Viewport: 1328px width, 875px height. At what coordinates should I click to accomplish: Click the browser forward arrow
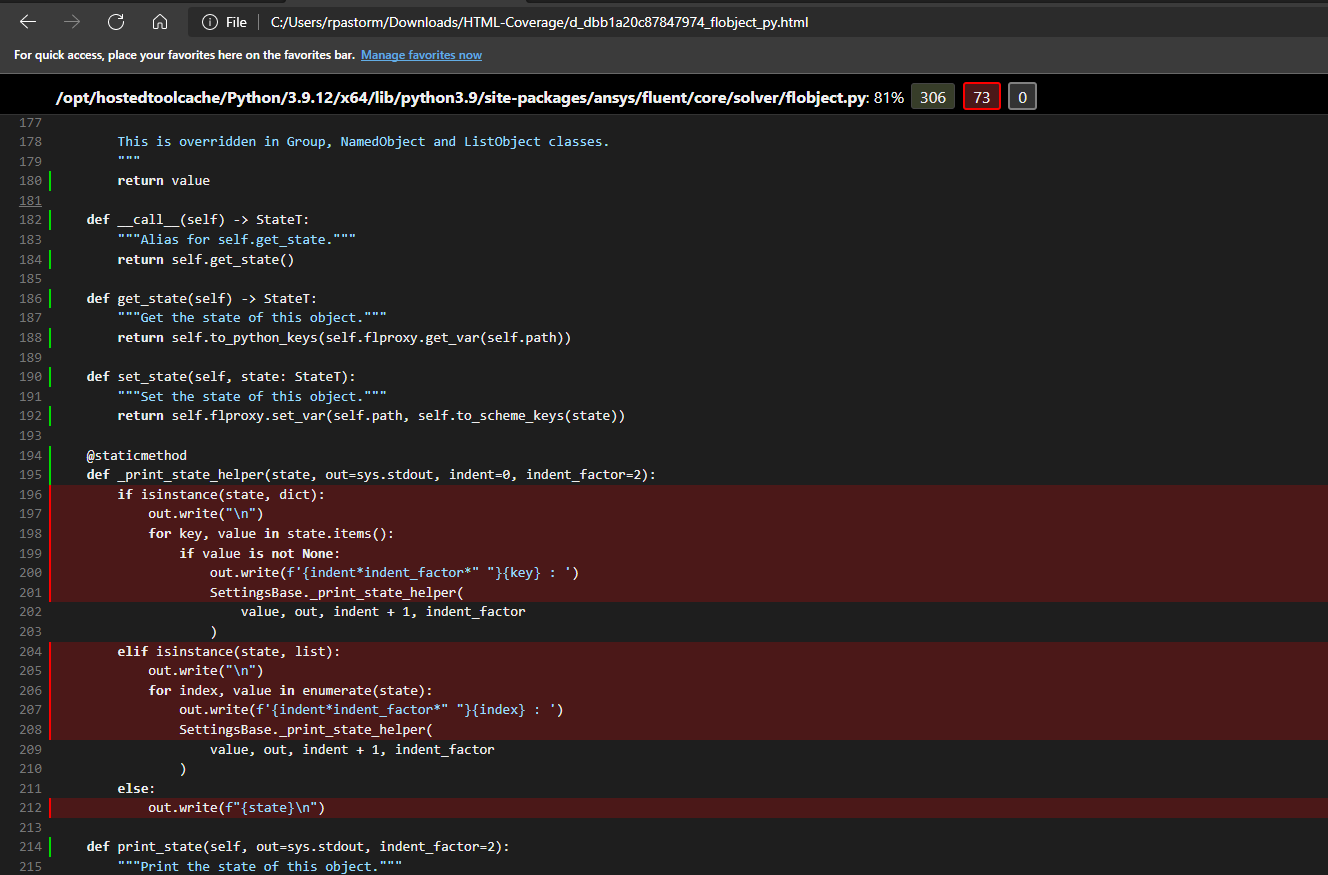72,22
